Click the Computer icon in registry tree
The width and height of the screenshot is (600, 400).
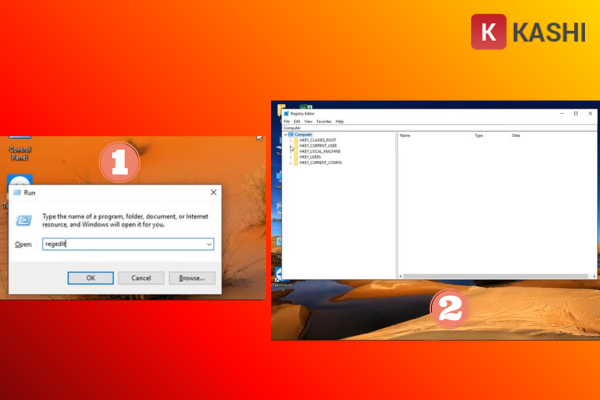(291, 135)
